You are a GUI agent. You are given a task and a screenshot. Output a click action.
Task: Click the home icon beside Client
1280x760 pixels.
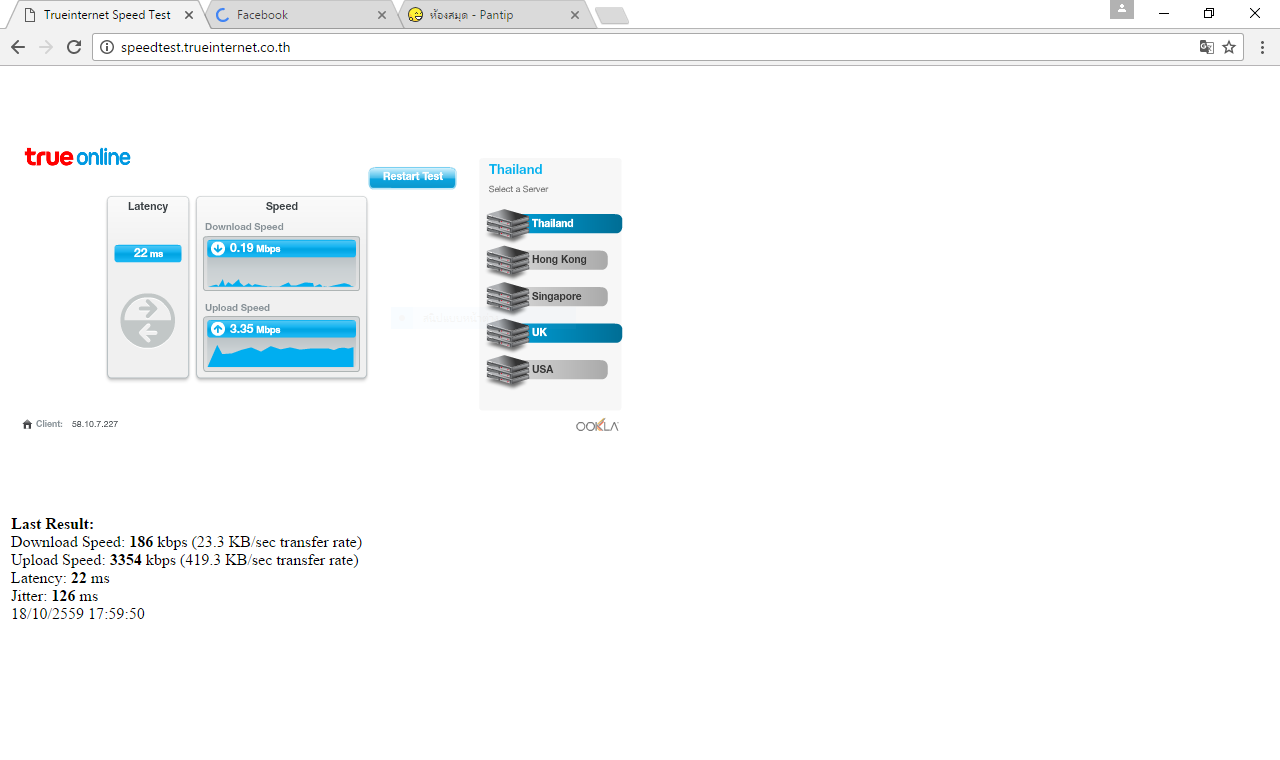coord(27,425)
